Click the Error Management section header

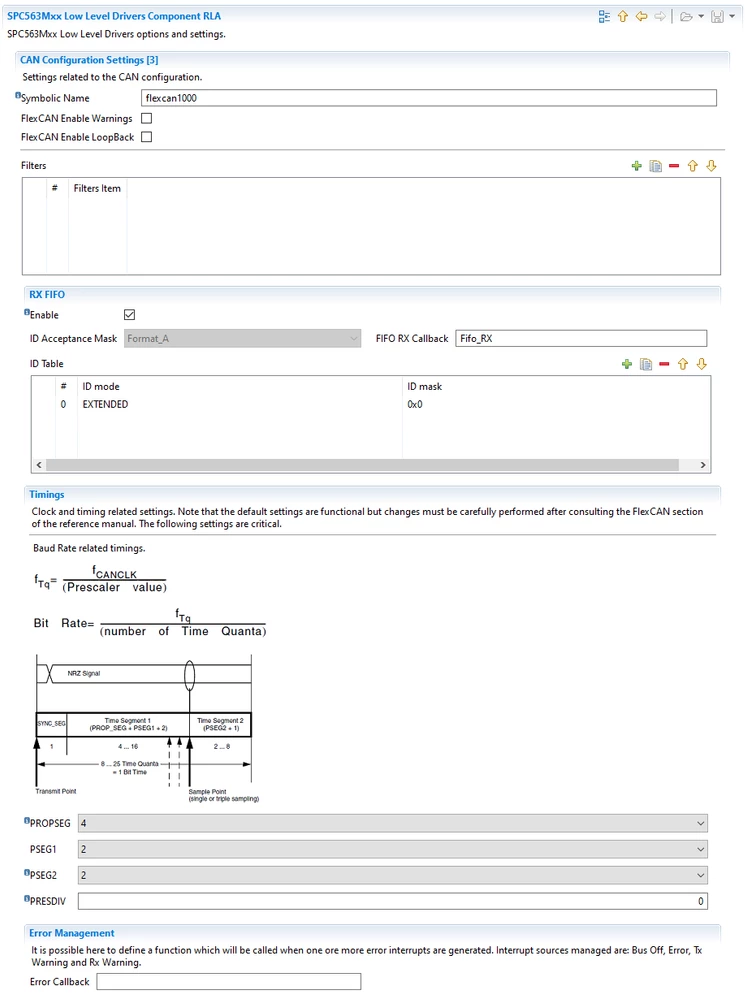(x=71, y=933)
